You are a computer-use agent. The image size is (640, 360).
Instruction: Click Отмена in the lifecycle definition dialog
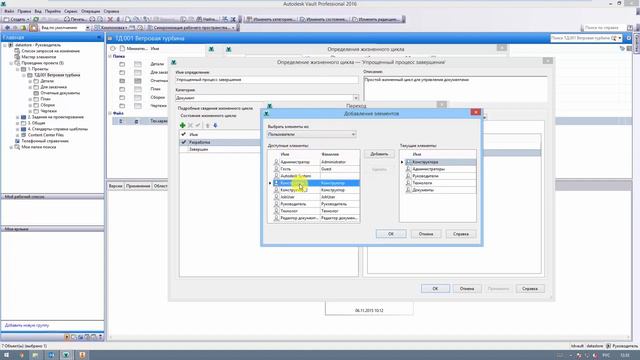click(x=467, y=289)
